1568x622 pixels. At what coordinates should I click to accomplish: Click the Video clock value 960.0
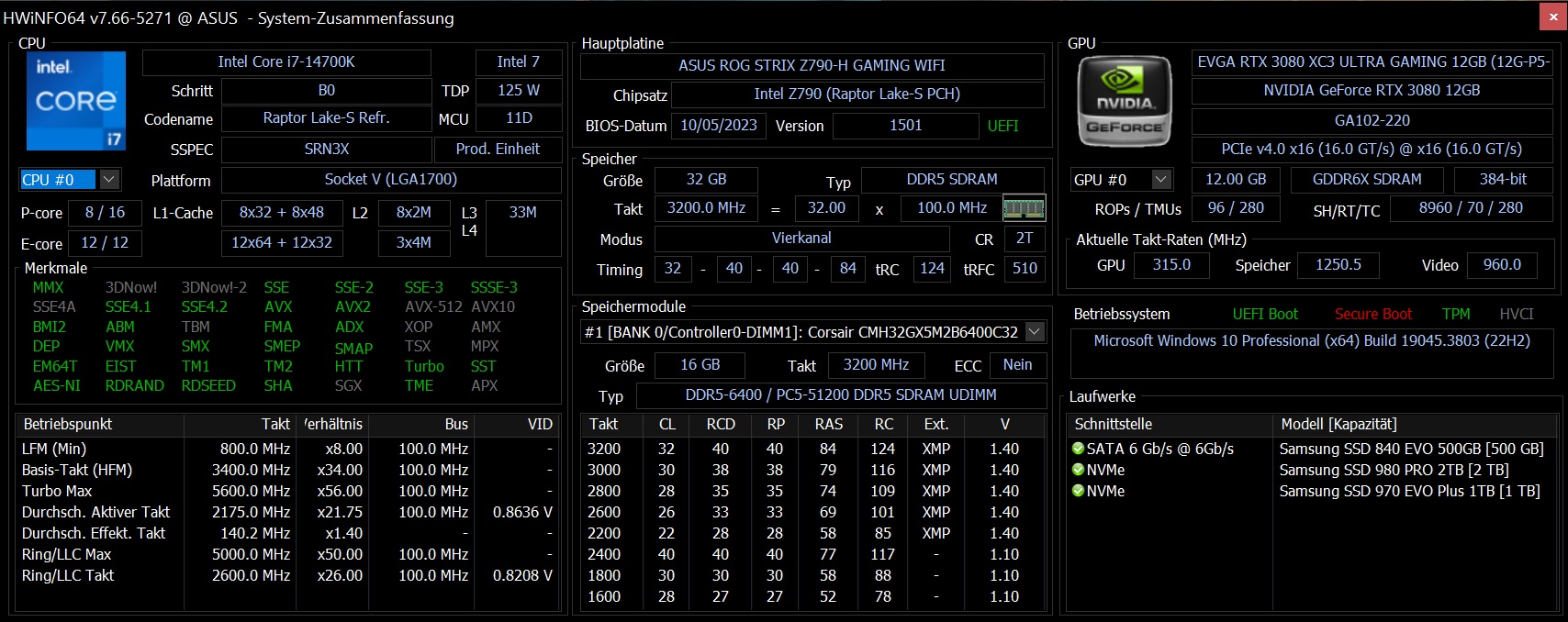coord(1502,265)
